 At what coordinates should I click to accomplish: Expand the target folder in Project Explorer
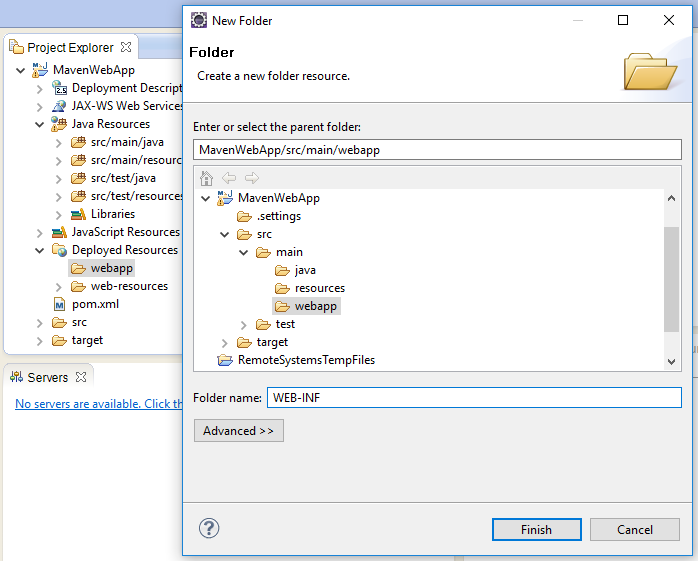point(40,341)
